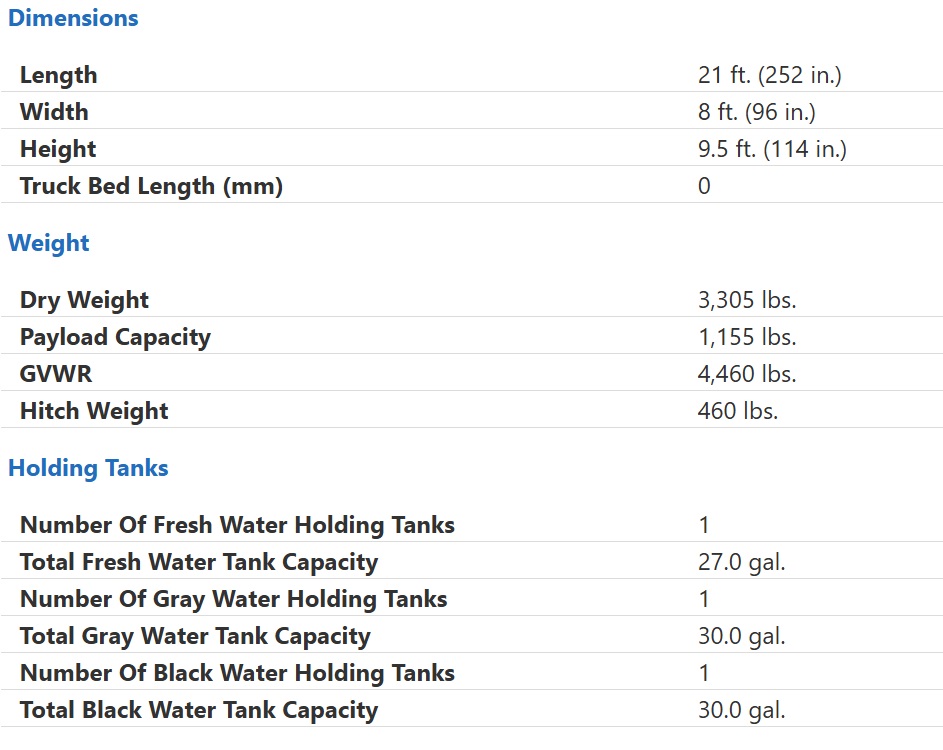
Task: Select the Payload Capacity label
Action: pyautogui.click(x=115, y=337)
